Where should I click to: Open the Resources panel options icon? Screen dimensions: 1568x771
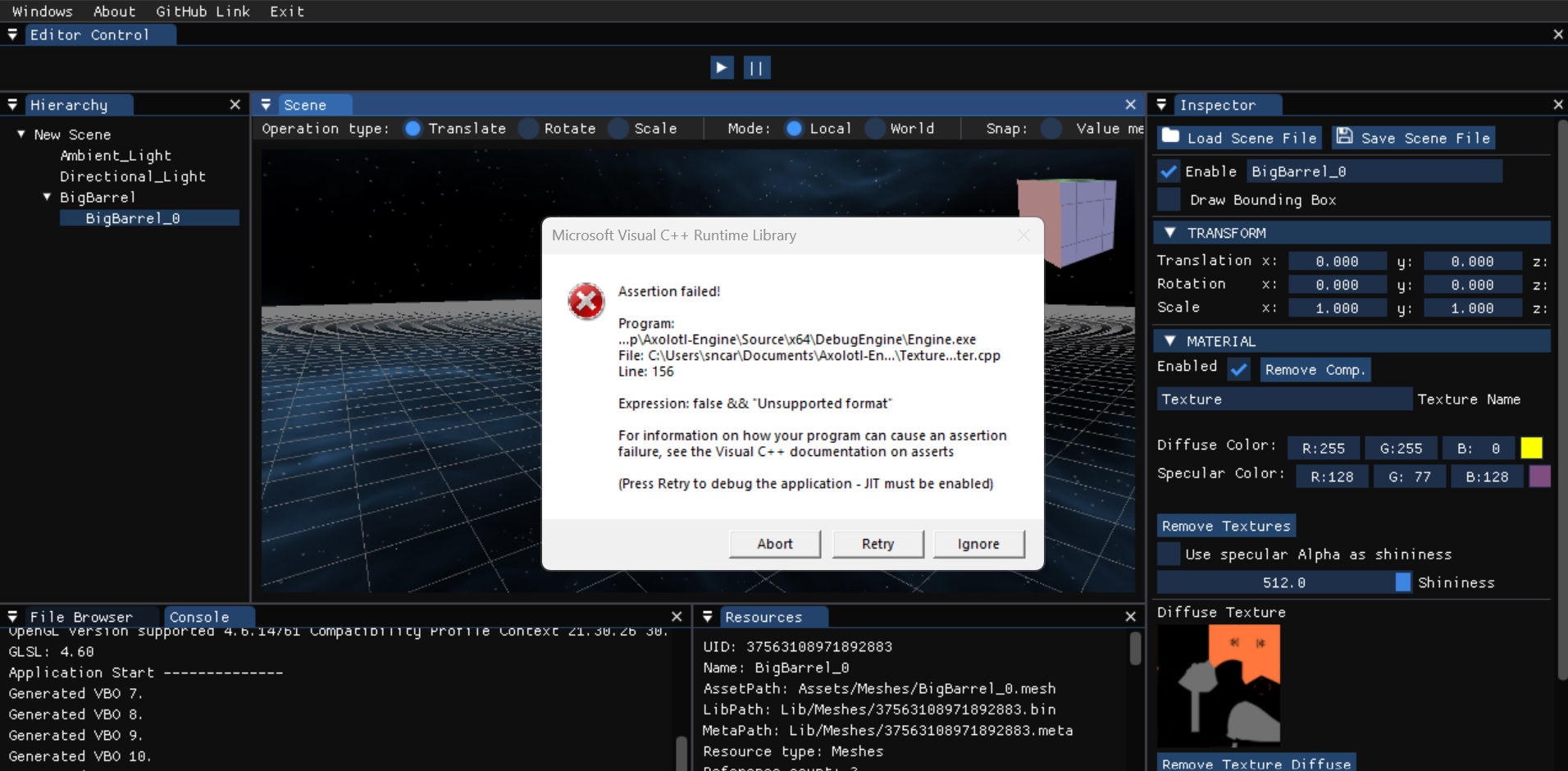click(707, 616)
